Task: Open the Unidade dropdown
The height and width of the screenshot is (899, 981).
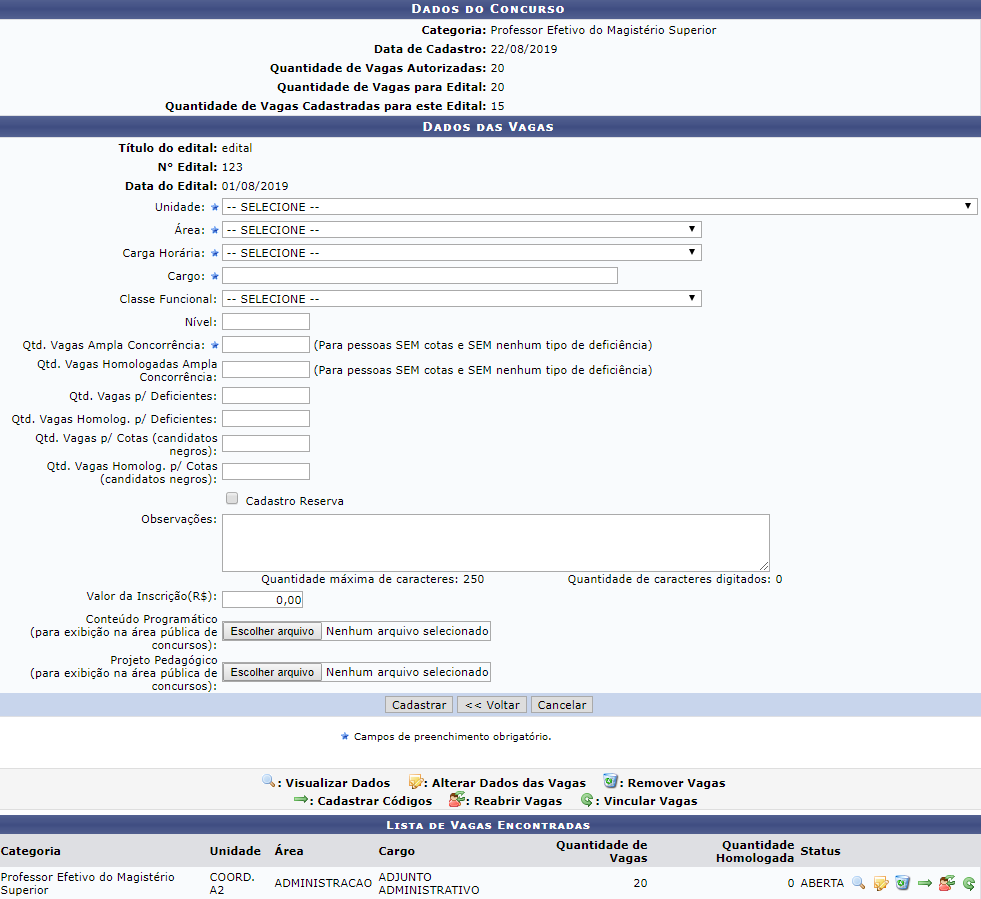Action: pyautogui.click(x=599, y=207)
